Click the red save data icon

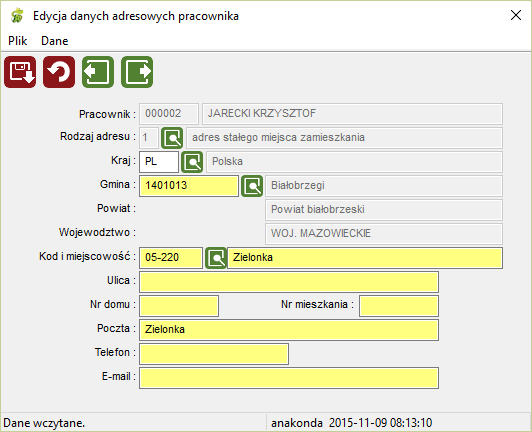click(20, 72)
